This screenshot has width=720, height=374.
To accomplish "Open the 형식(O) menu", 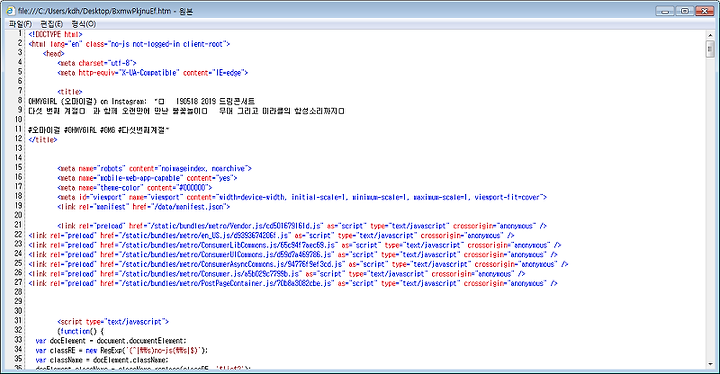I will (x=84, y=23).
